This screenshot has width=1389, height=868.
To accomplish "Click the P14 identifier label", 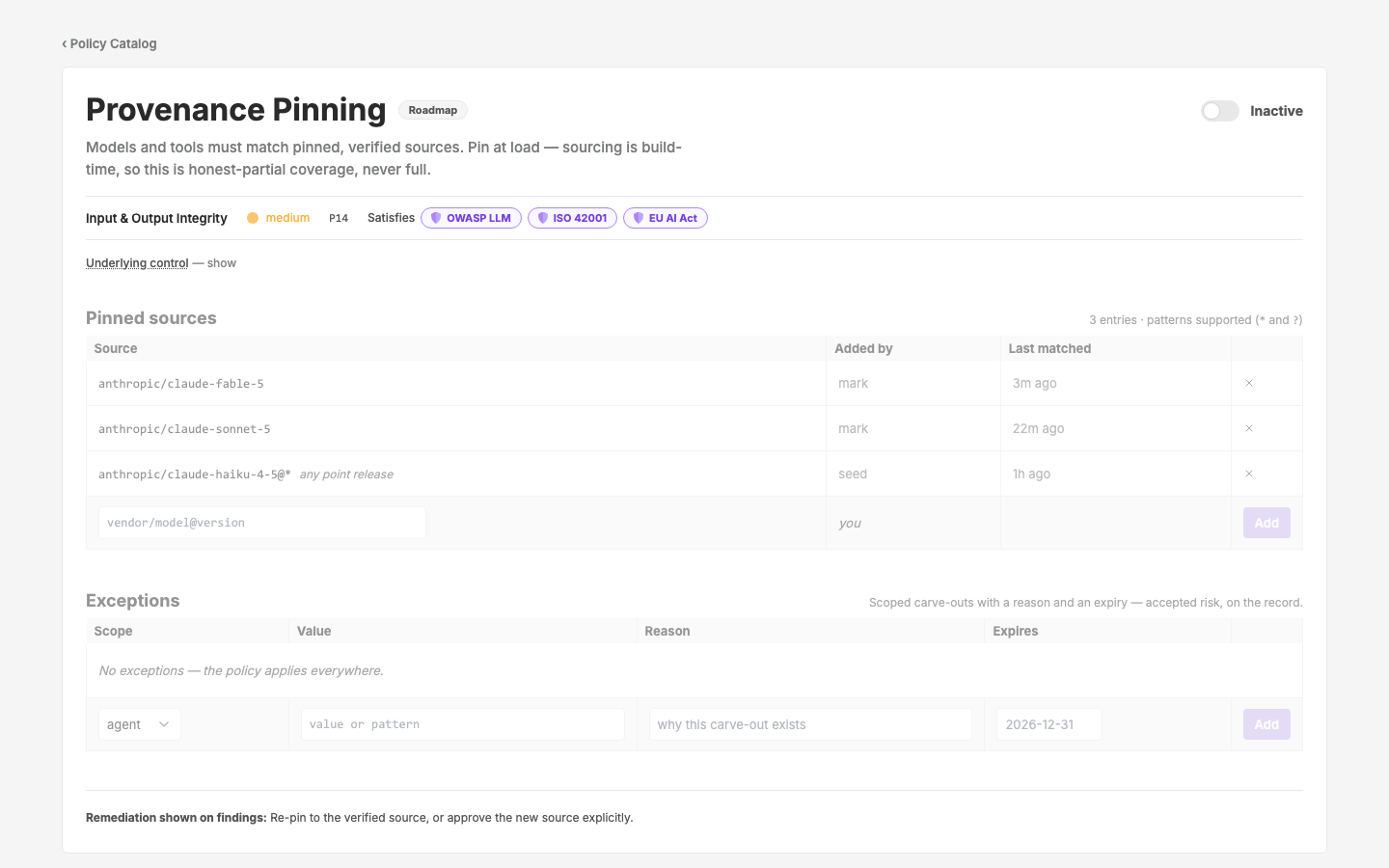I will pos(339,218).
